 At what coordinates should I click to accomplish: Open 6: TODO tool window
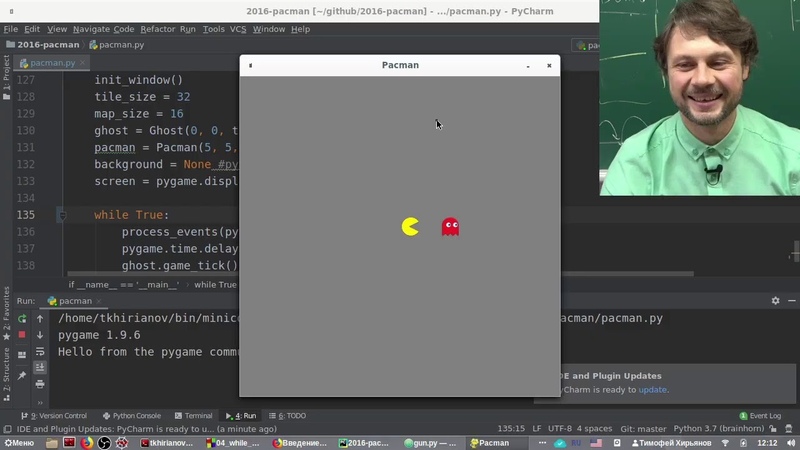(x=287, y=416)
